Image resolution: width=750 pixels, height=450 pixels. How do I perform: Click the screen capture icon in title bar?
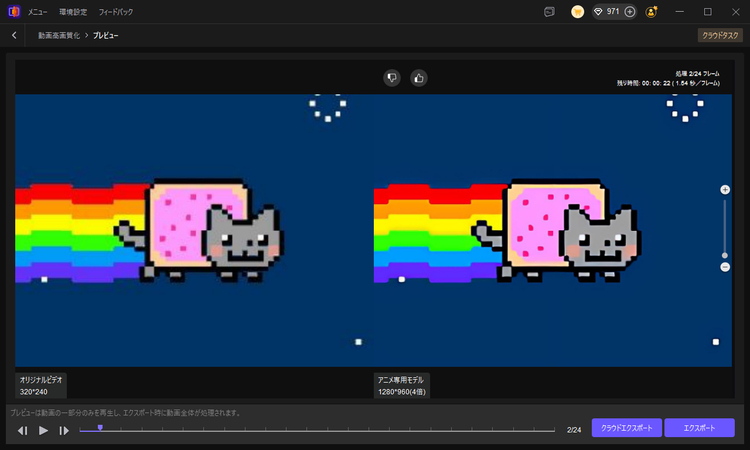[549, 12]
